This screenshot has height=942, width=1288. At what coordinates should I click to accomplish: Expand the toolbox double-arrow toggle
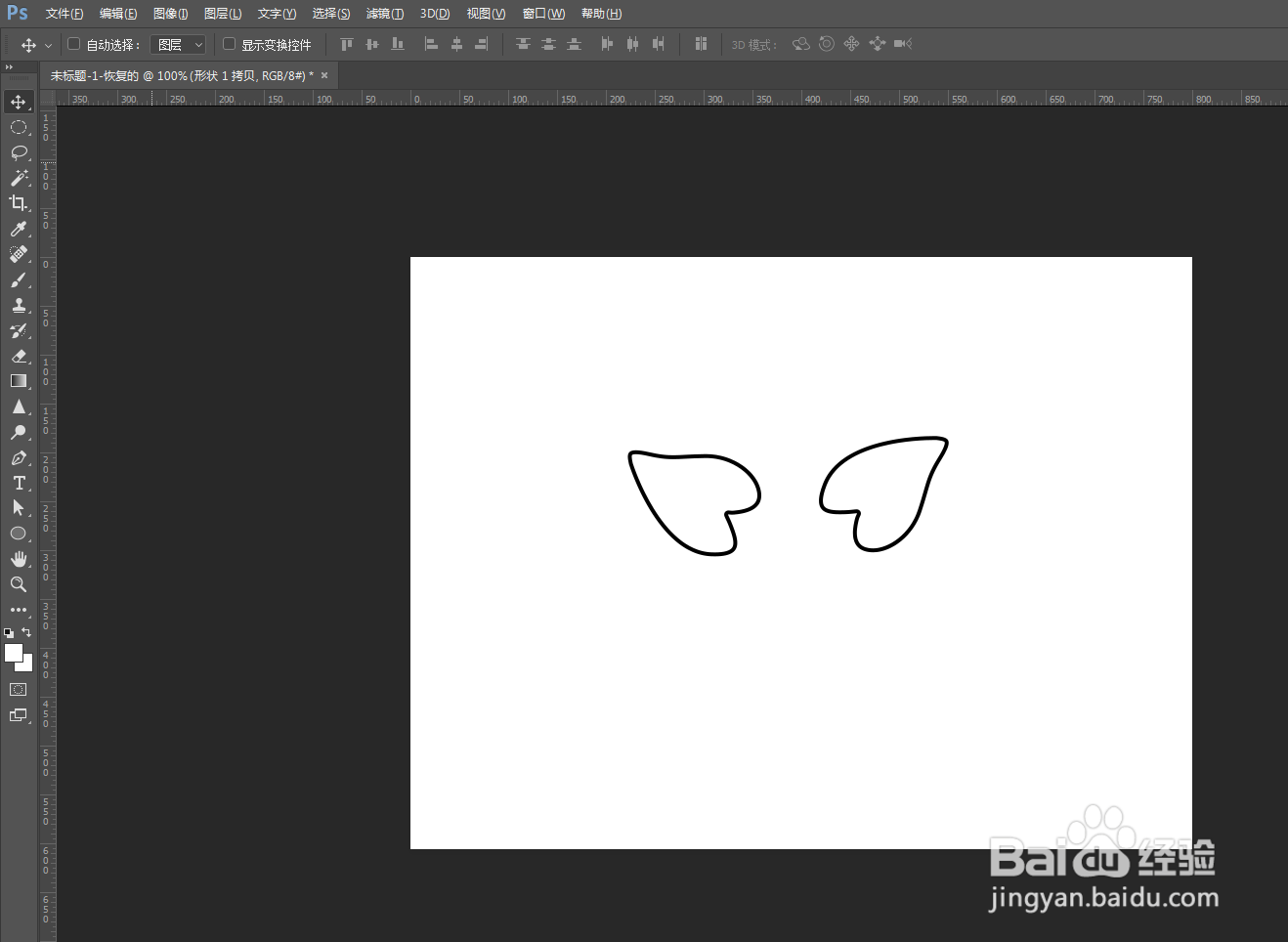(9, 67)
